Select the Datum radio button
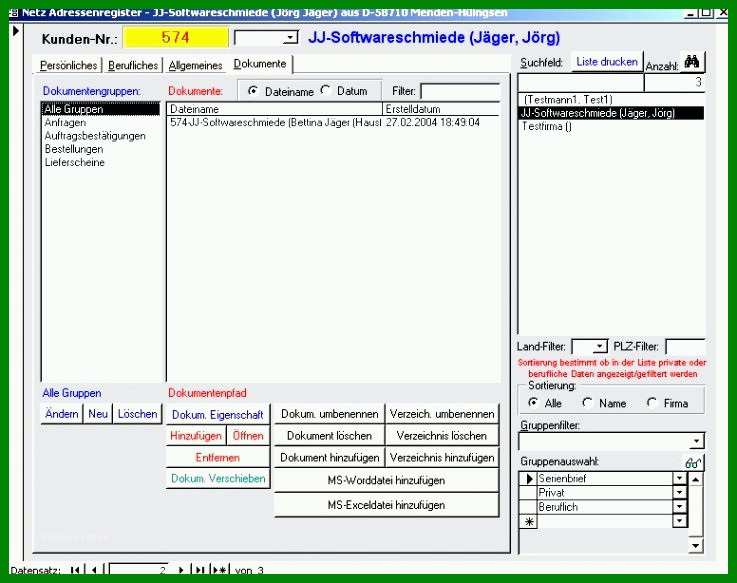The image size is (737, 583). tap(325, 90)
